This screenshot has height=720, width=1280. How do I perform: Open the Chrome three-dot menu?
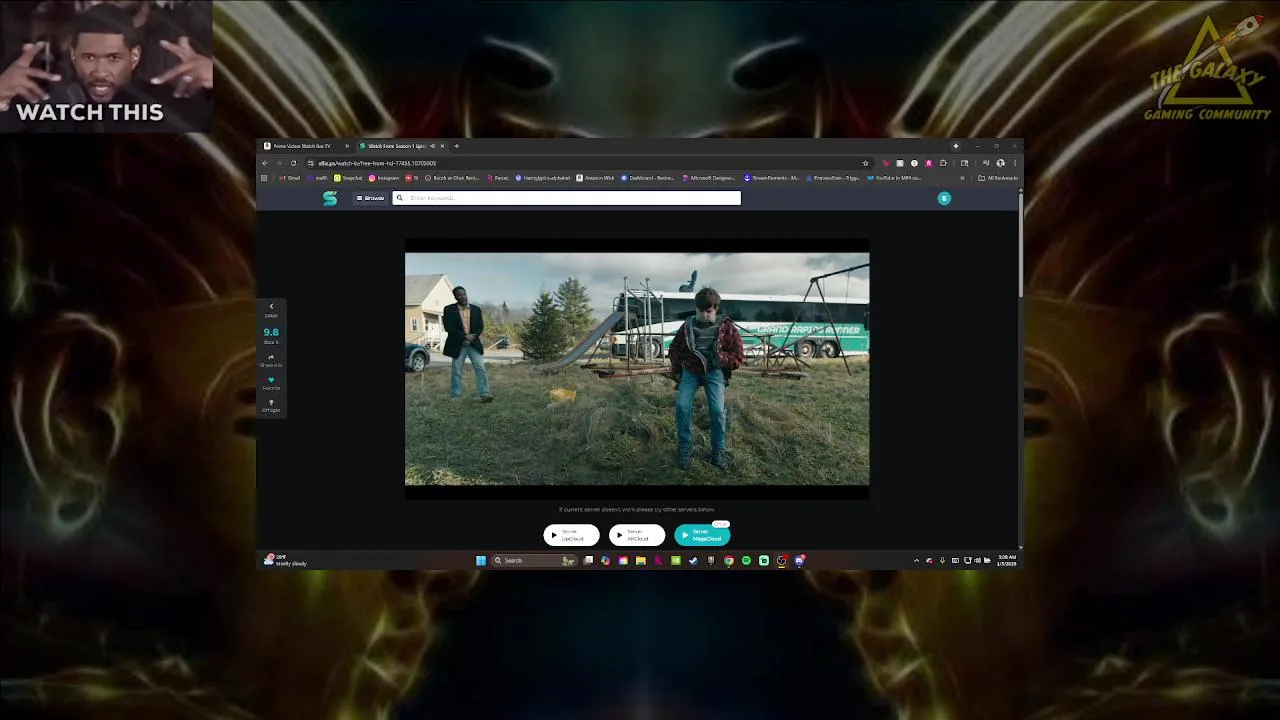point(1015,163)
